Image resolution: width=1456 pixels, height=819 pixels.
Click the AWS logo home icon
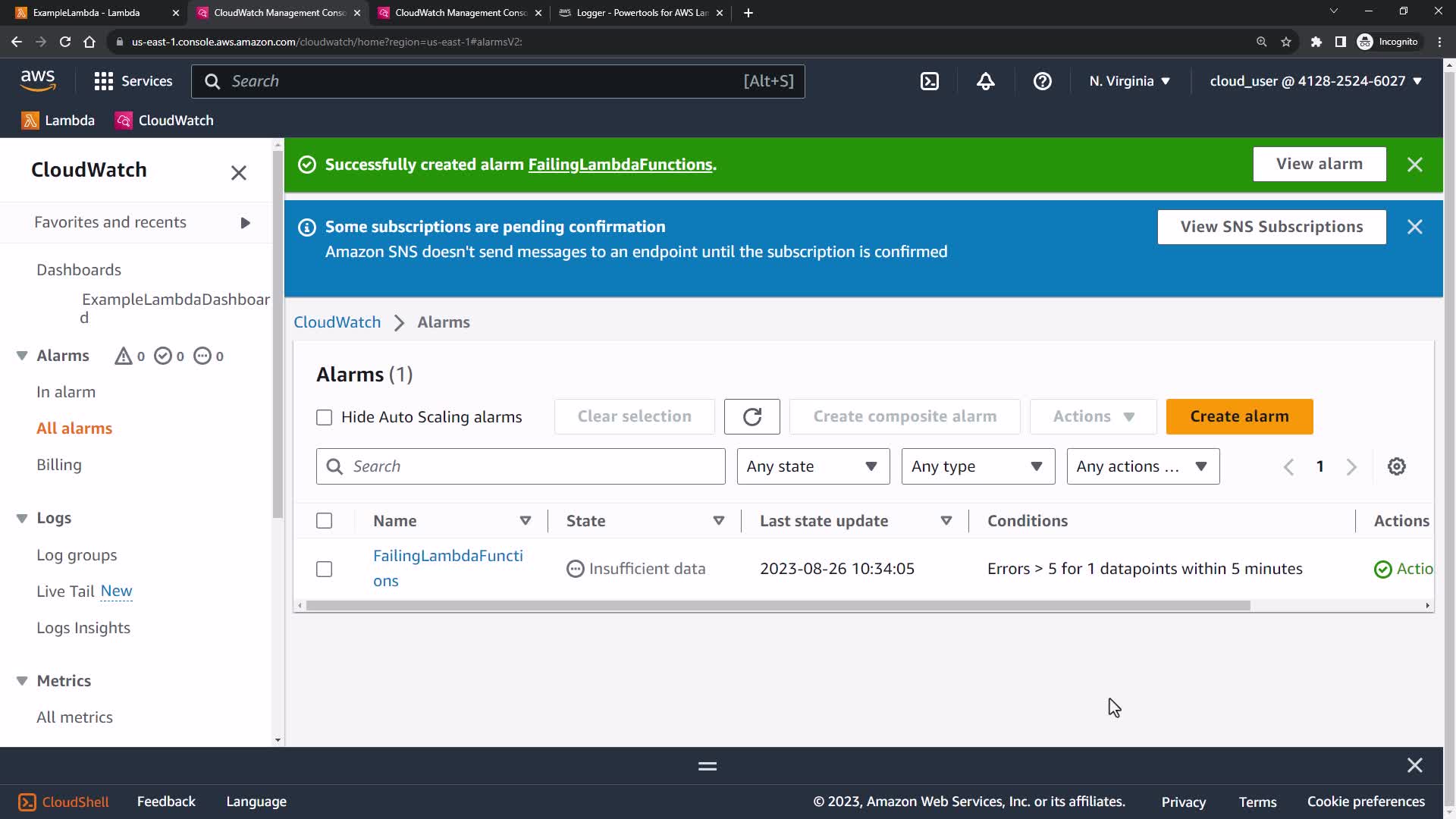[38, 80]
